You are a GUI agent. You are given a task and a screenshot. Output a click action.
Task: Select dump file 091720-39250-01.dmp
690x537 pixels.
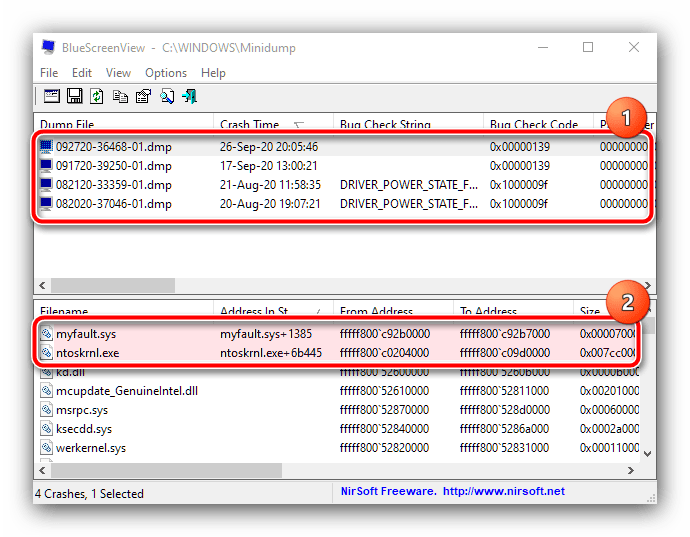(x=114, y=166)
